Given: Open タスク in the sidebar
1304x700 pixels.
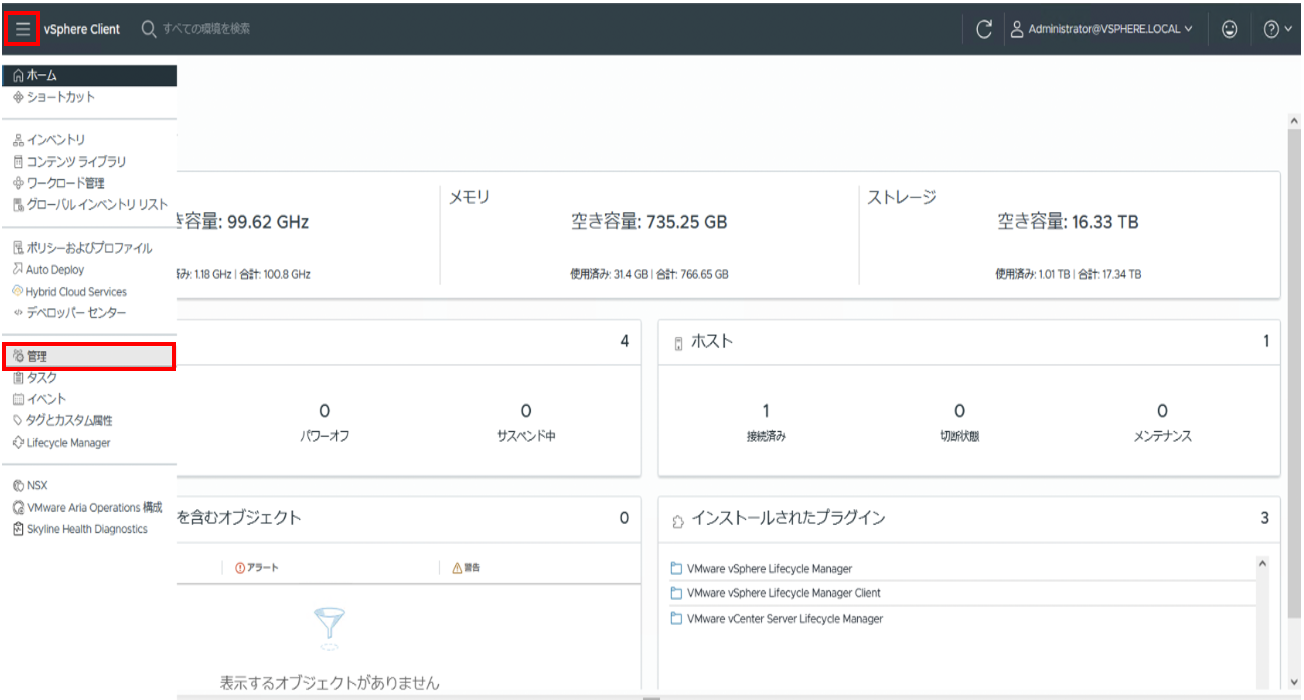Looking at the screenshot, I should point(89,378).
